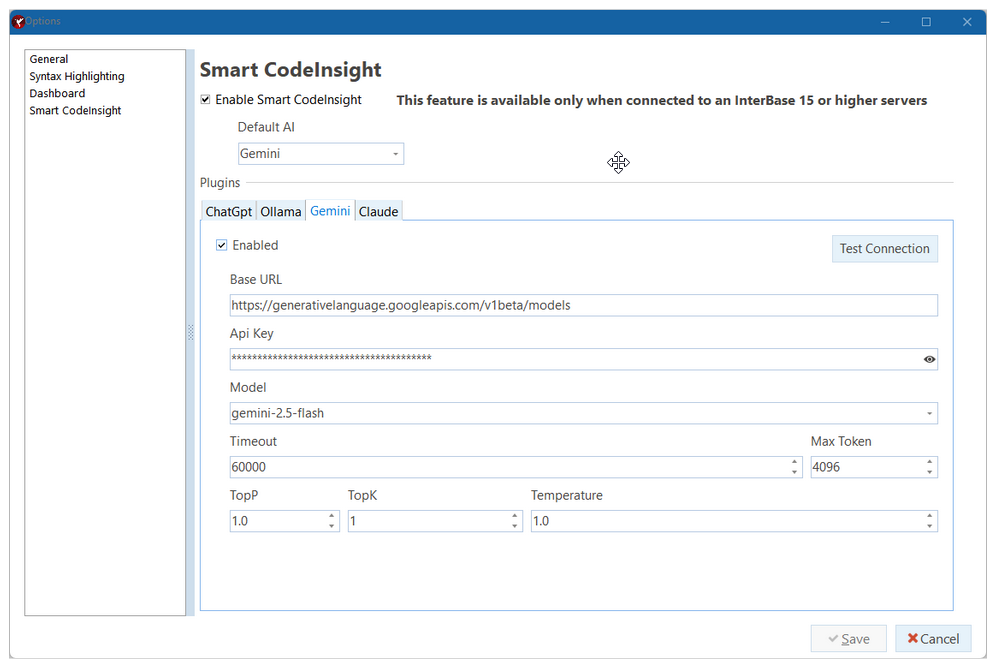
Task: Open the Claude plugin tab
Action: tap(379, 212)
